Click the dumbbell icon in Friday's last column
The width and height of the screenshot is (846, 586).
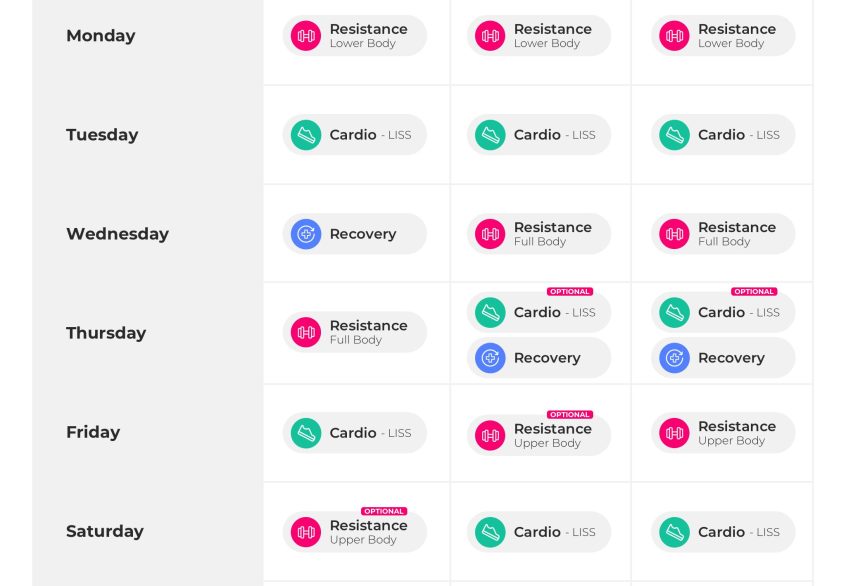674,433
